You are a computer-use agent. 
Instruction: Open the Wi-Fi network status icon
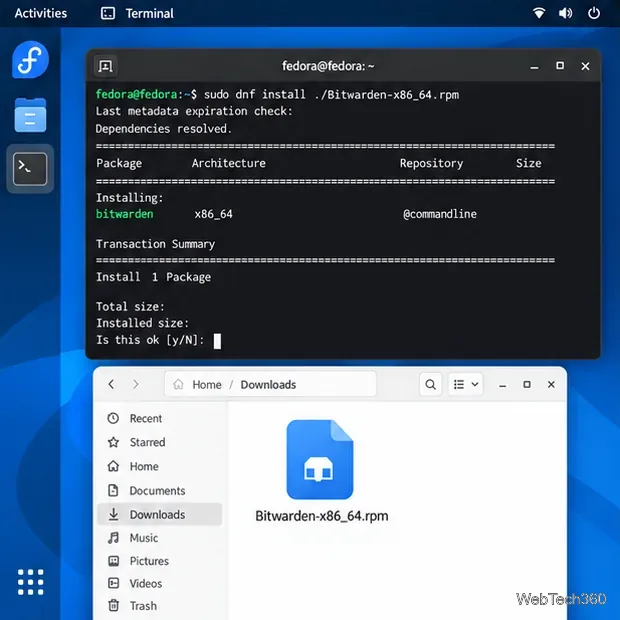coord(539,13)
